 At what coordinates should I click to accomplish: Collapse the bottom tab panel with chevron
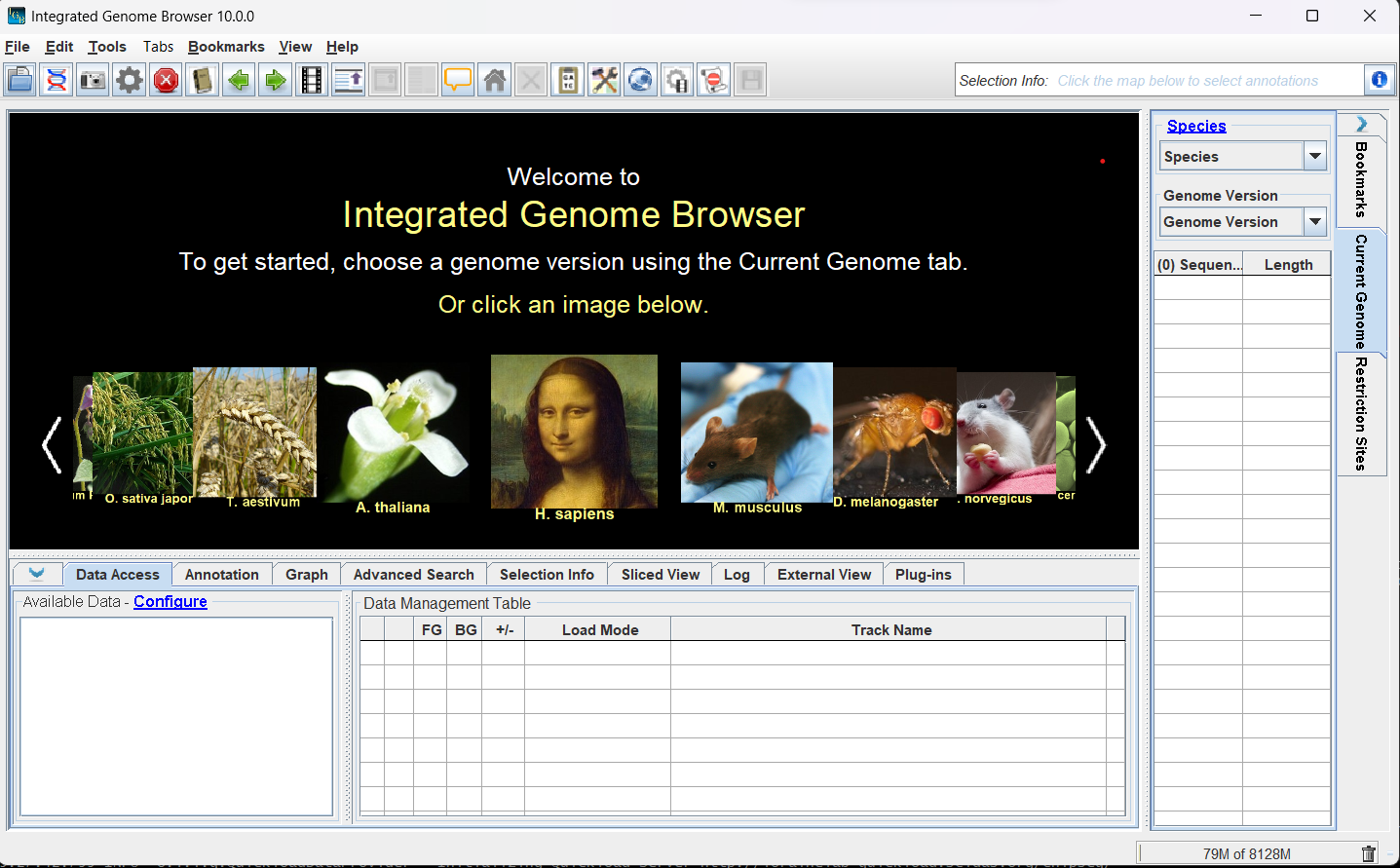coord(37,574)
